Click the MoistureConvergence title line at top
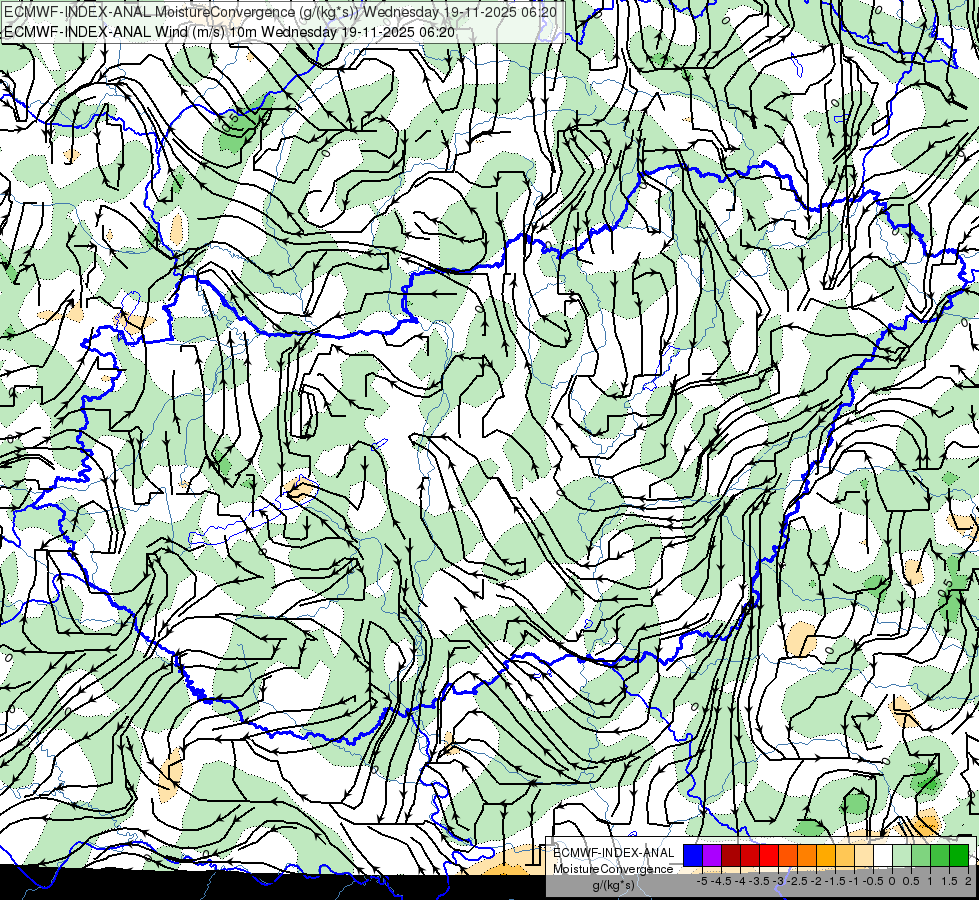 [280, 12]
